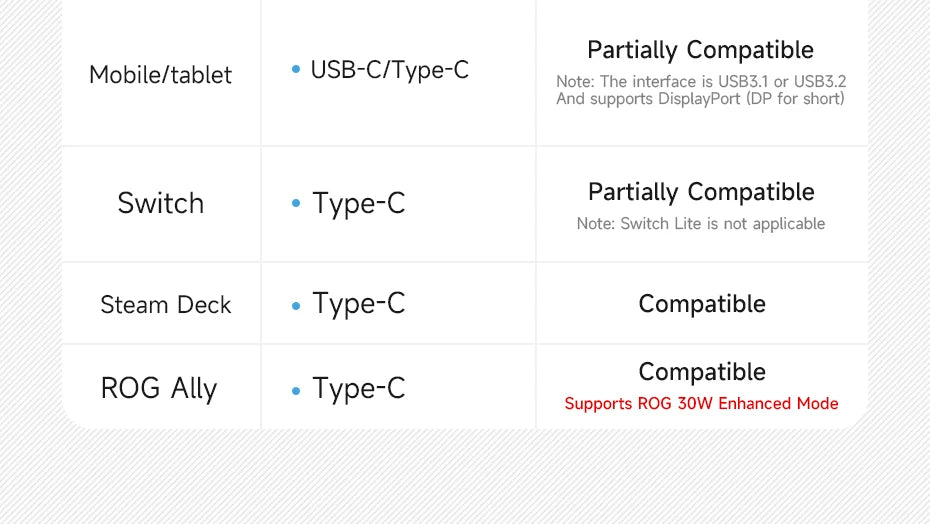Select Type-C text in ROG Ally row

(x=359, y=389)
